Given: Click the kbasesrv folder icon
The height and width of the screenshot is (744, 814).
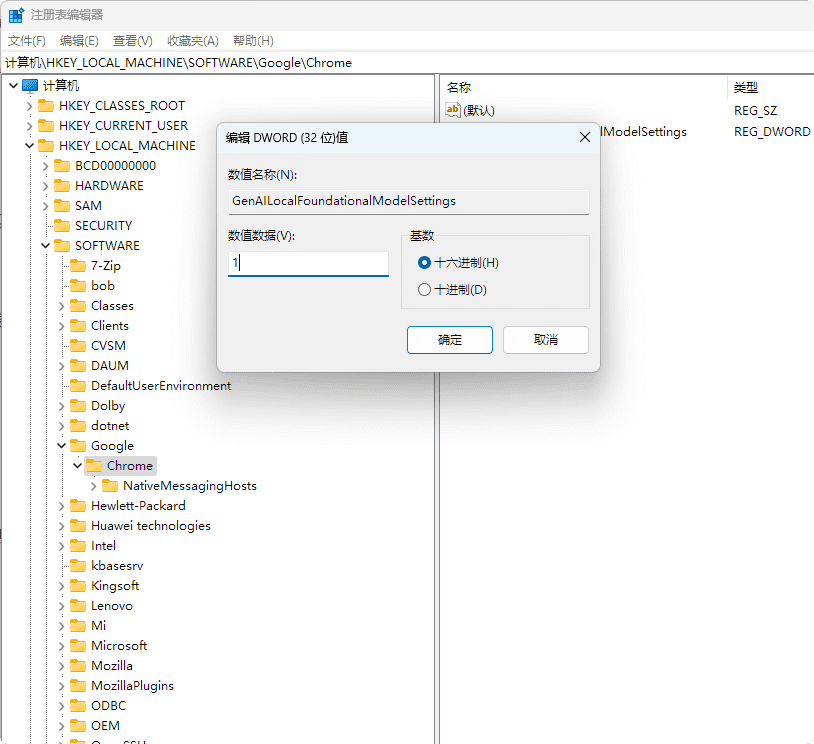Looking at the screenshot, I should (78, 565).
